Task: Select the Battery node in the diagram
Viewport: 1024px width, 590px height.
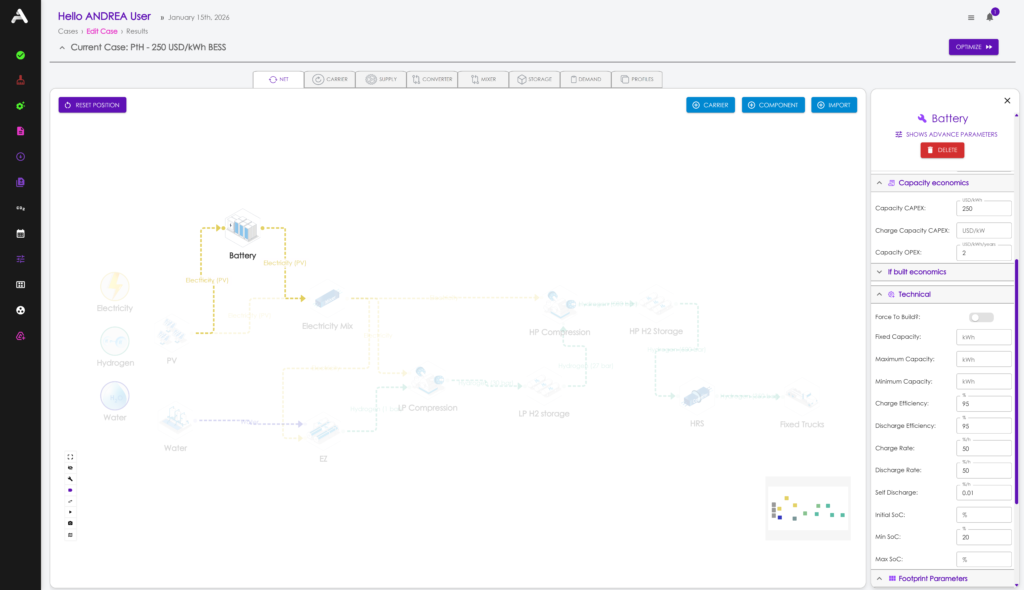Action: click(242, 230)
